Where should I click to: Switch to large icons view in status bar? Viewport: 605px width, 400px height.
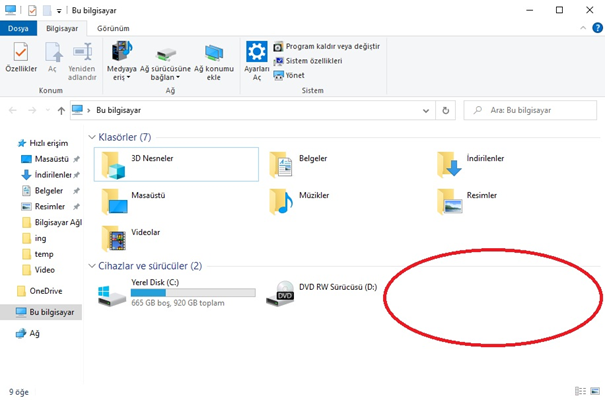point(595,391)
